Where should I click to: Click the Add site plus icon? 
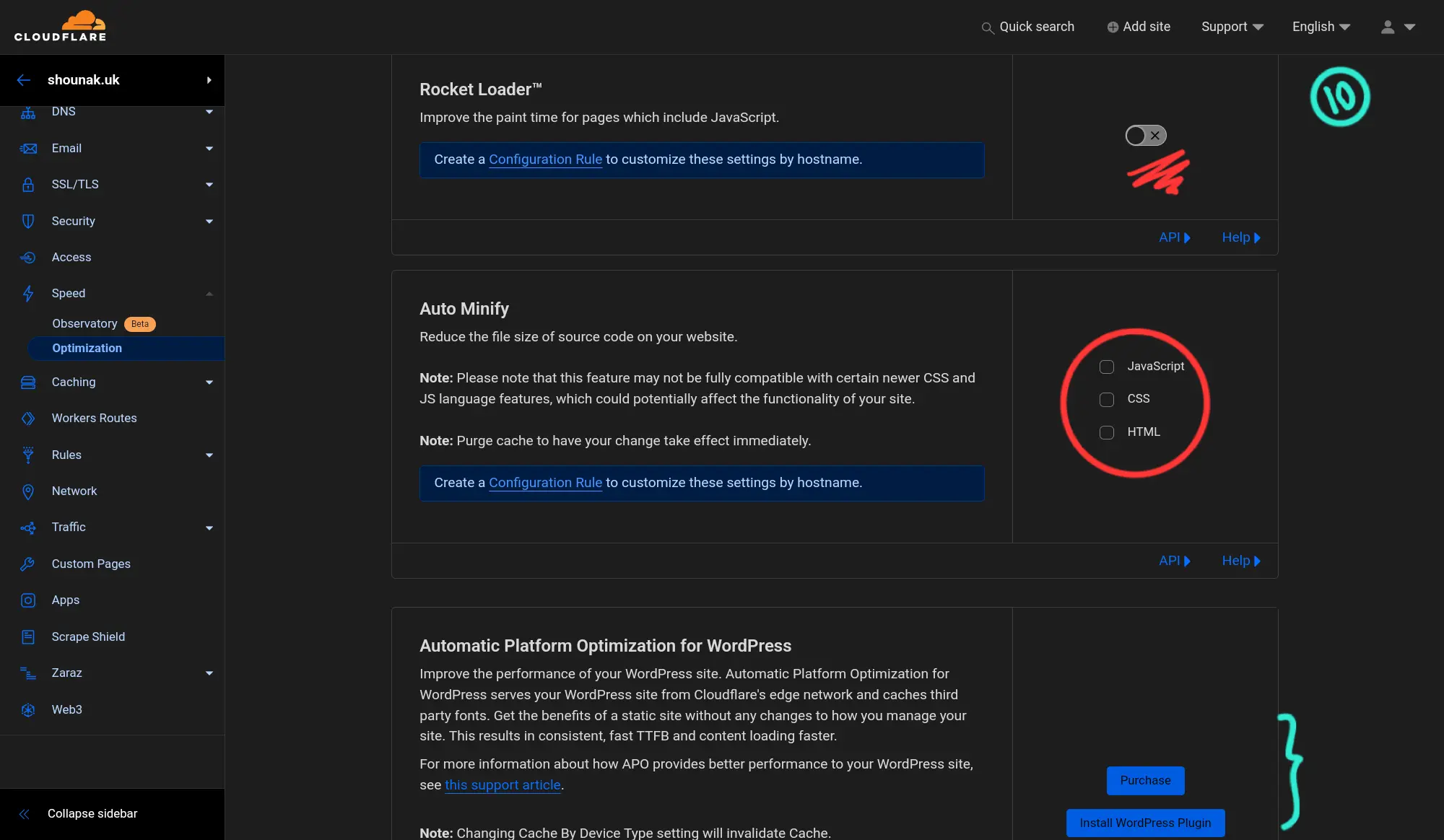click(x=1113, y=27)
